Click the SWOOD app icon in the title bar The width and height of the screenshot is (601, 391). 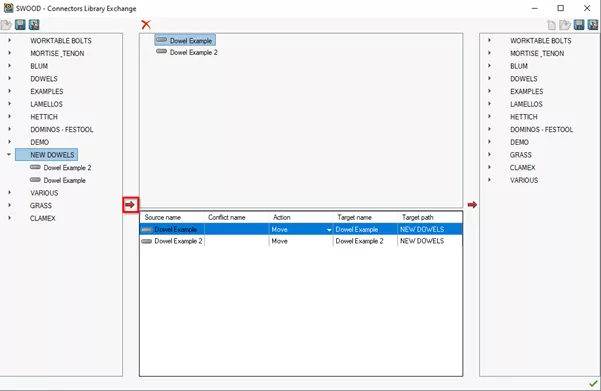8,8
